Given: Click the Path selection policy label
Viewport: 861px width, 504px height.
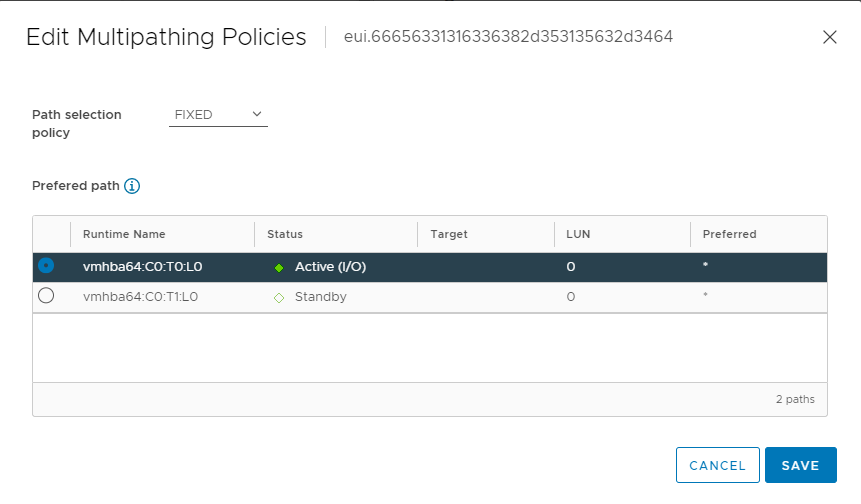Looking at the screenshot, I should click(76, 124).
